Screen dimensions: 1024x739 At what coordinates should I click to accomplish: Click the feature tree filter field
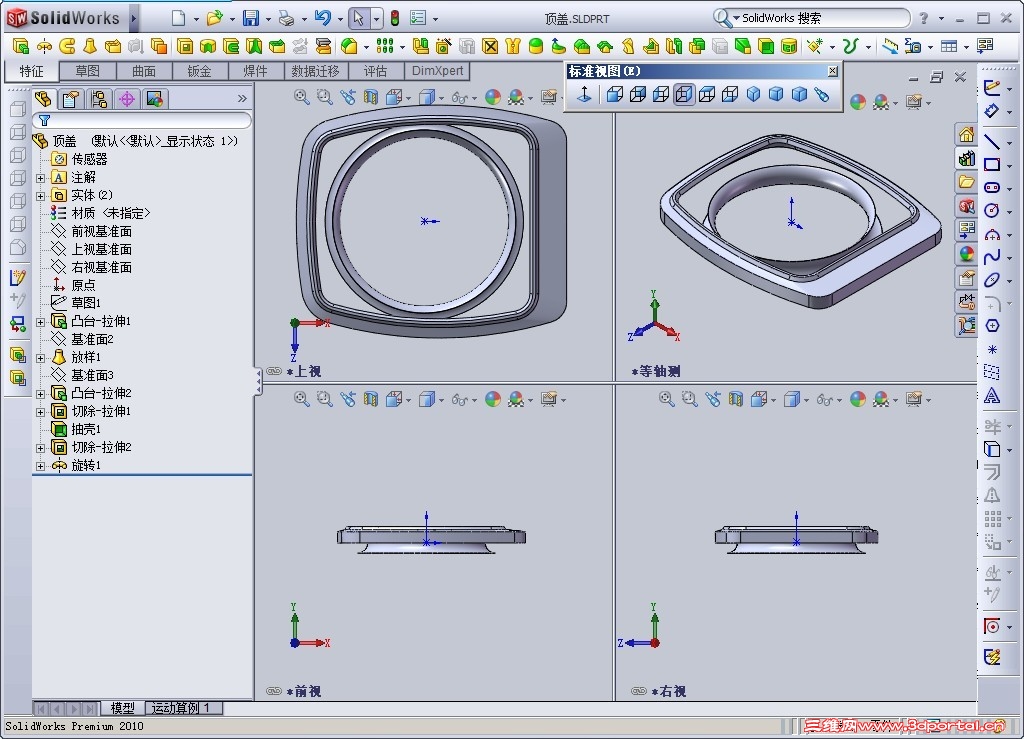(x=142, y=120)
